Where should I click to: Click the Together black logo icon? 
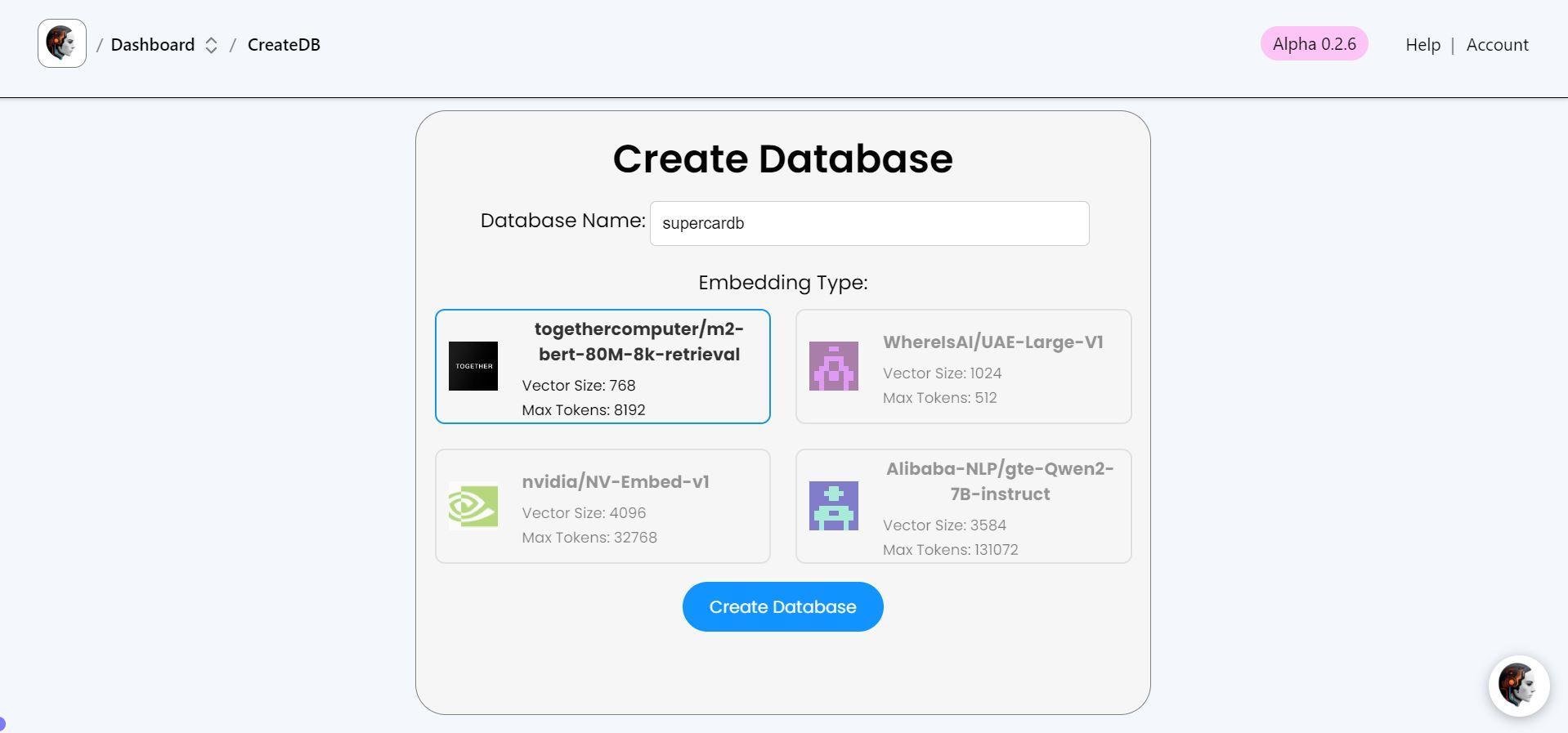point(473,366)
